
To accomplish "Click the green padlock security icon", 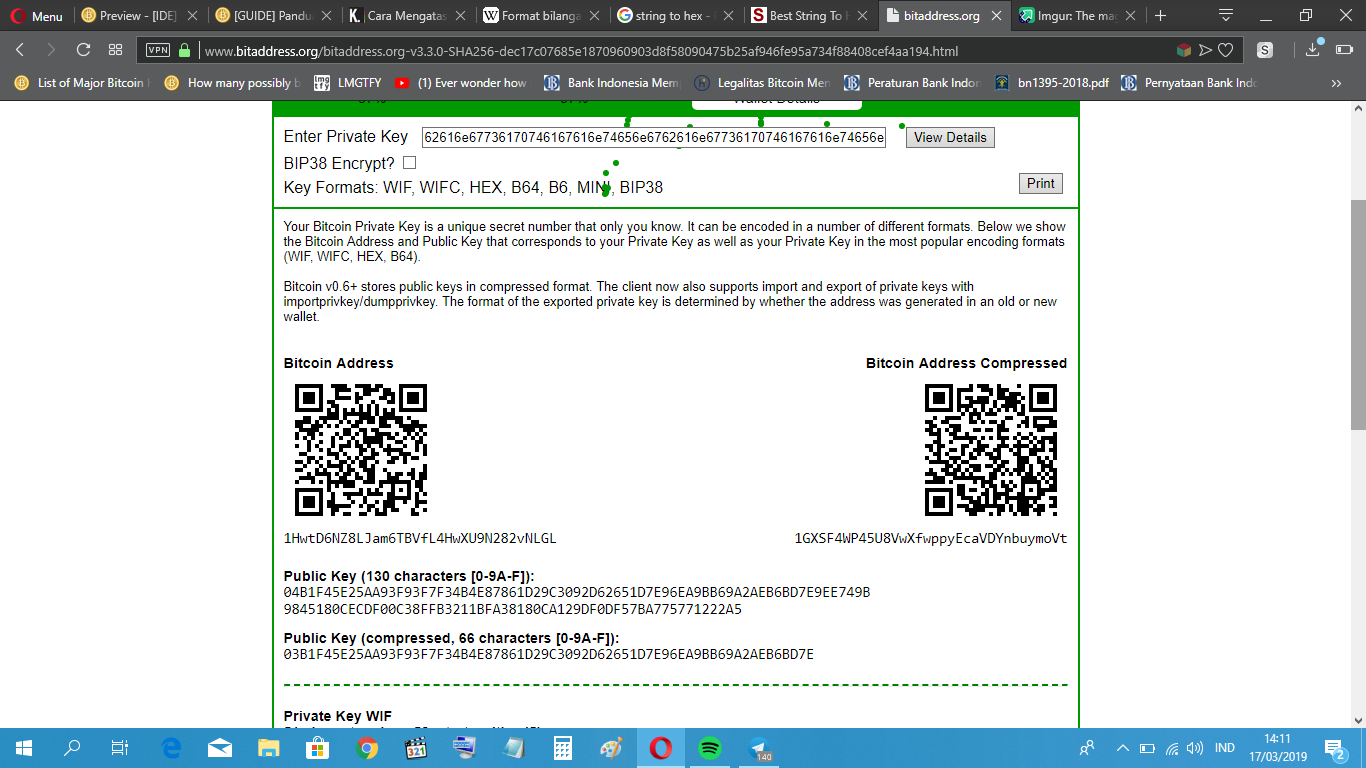I will point(184,50).
